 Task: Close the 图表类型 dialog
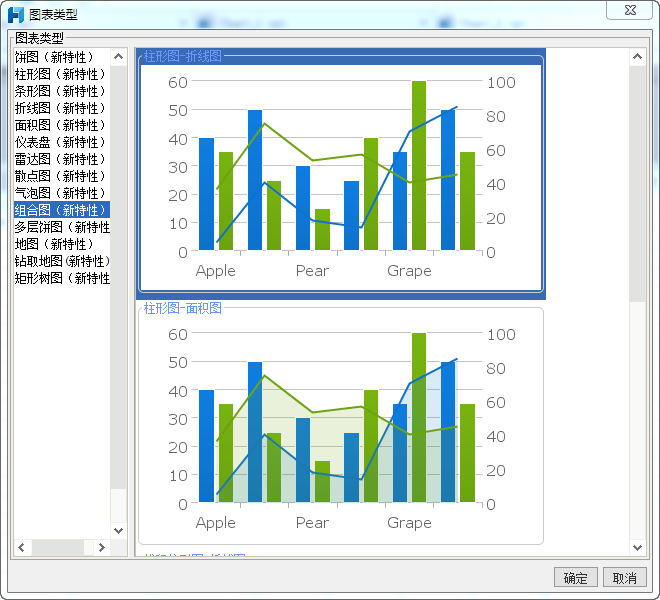[630, 10]
